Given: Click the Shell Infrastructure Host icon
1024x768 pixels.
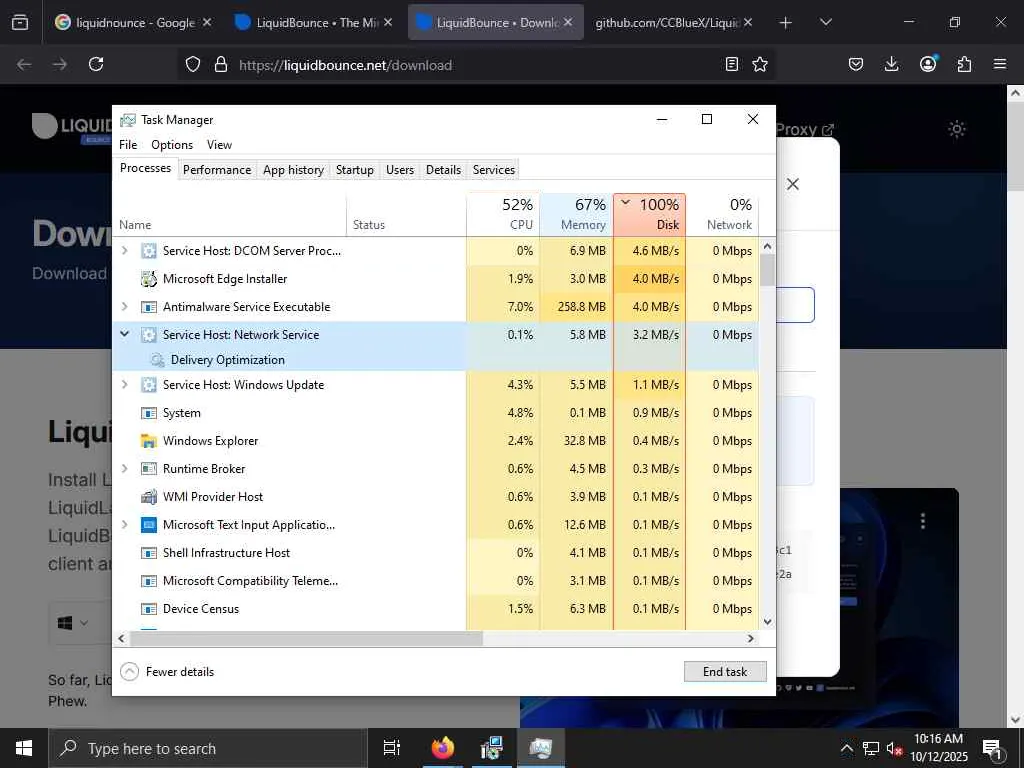Looking at the screenshot, I should point(149,553).
